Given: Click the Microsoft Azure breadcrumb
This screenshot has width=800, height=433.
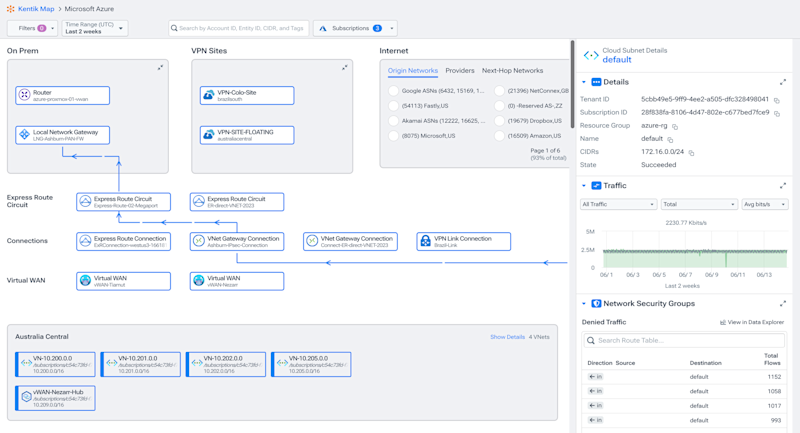Looking at the screenshot, I should tap(89, 9).
